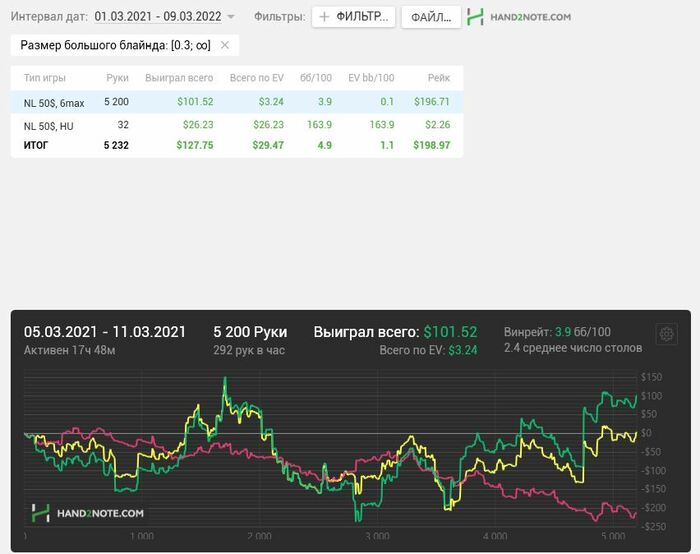The width and height of the screenshot is (700, 554).
Task: Select the NL 50$, 6max row
Action: [237, 102]
